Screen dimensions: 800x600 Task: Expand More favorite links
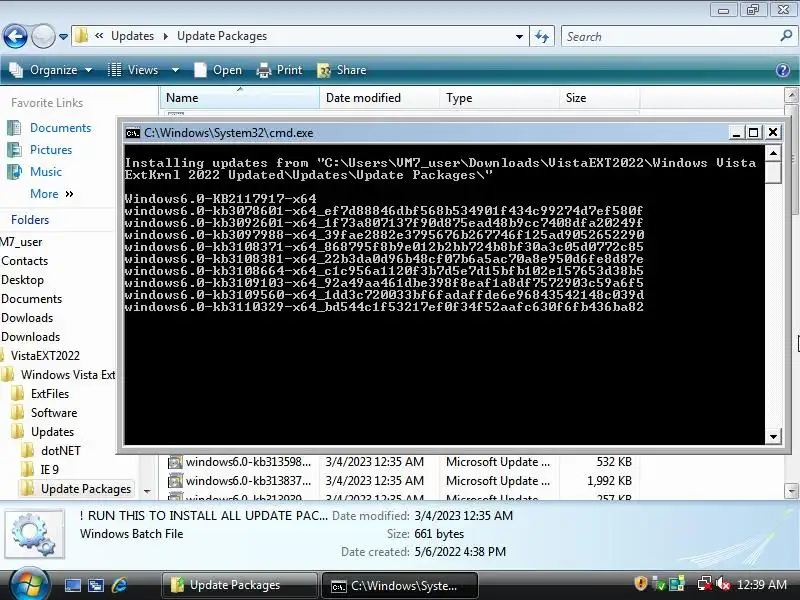(52, 194)
